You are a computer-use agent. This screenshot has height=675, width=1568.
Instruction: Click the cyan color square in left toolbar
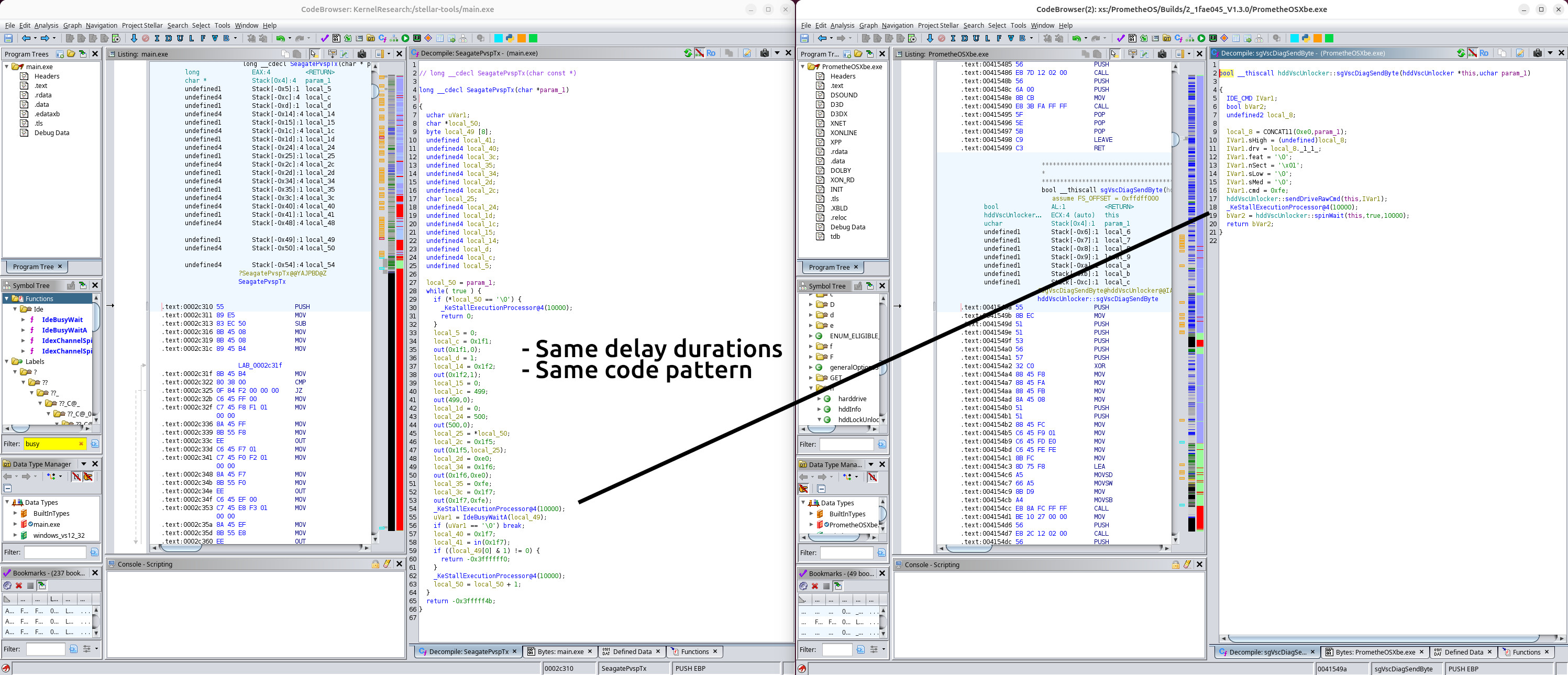pos(499,38)
